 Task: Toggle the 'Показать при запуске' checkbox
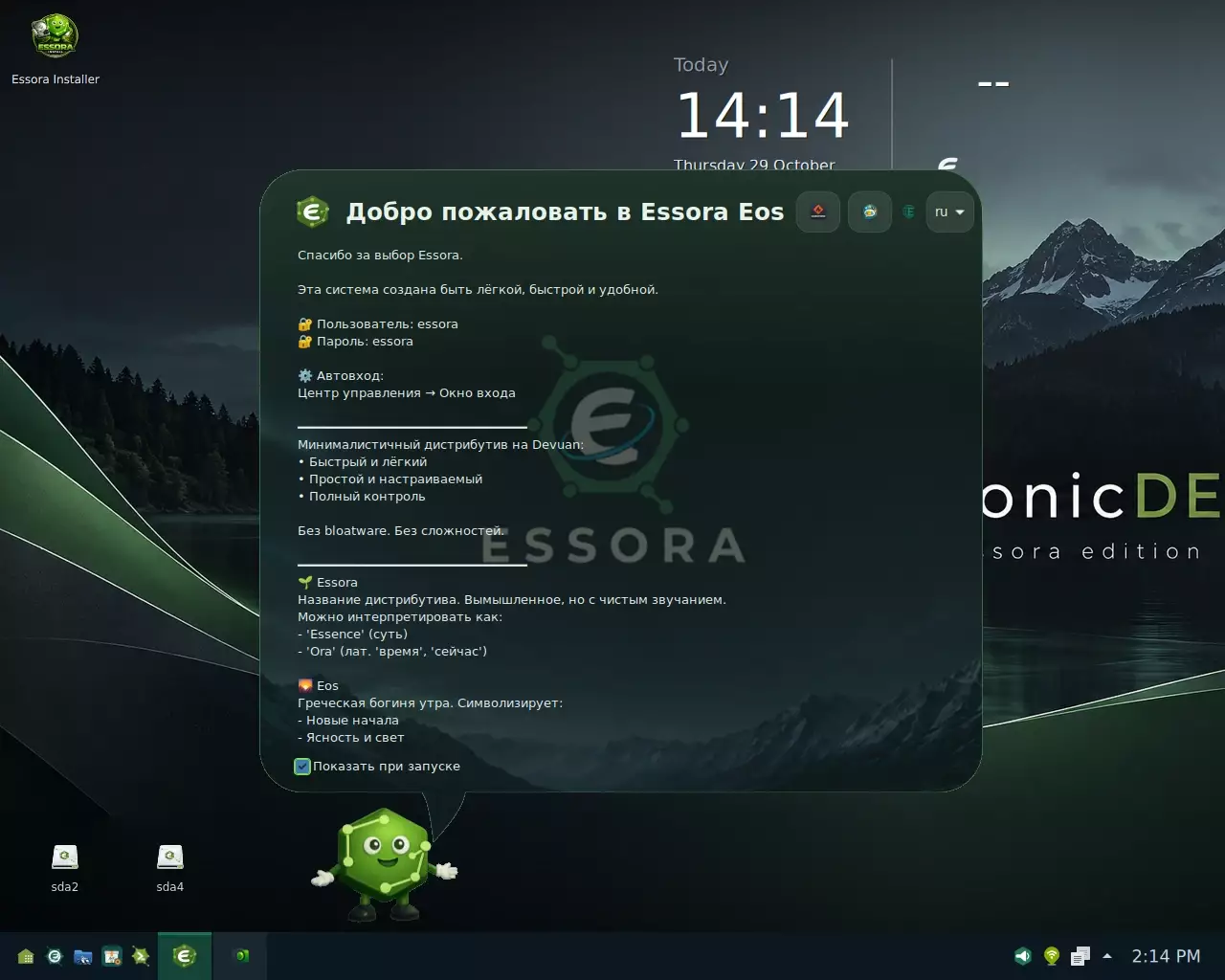pyautogui.click(x=302, y=766)
